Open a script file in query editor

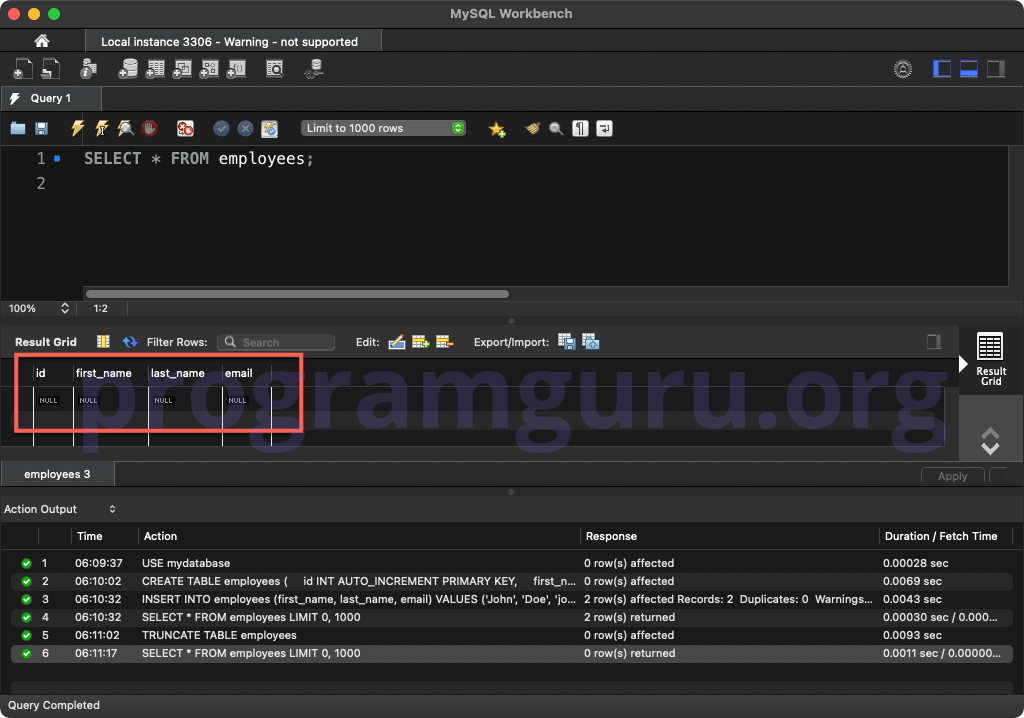pos(18,128)
